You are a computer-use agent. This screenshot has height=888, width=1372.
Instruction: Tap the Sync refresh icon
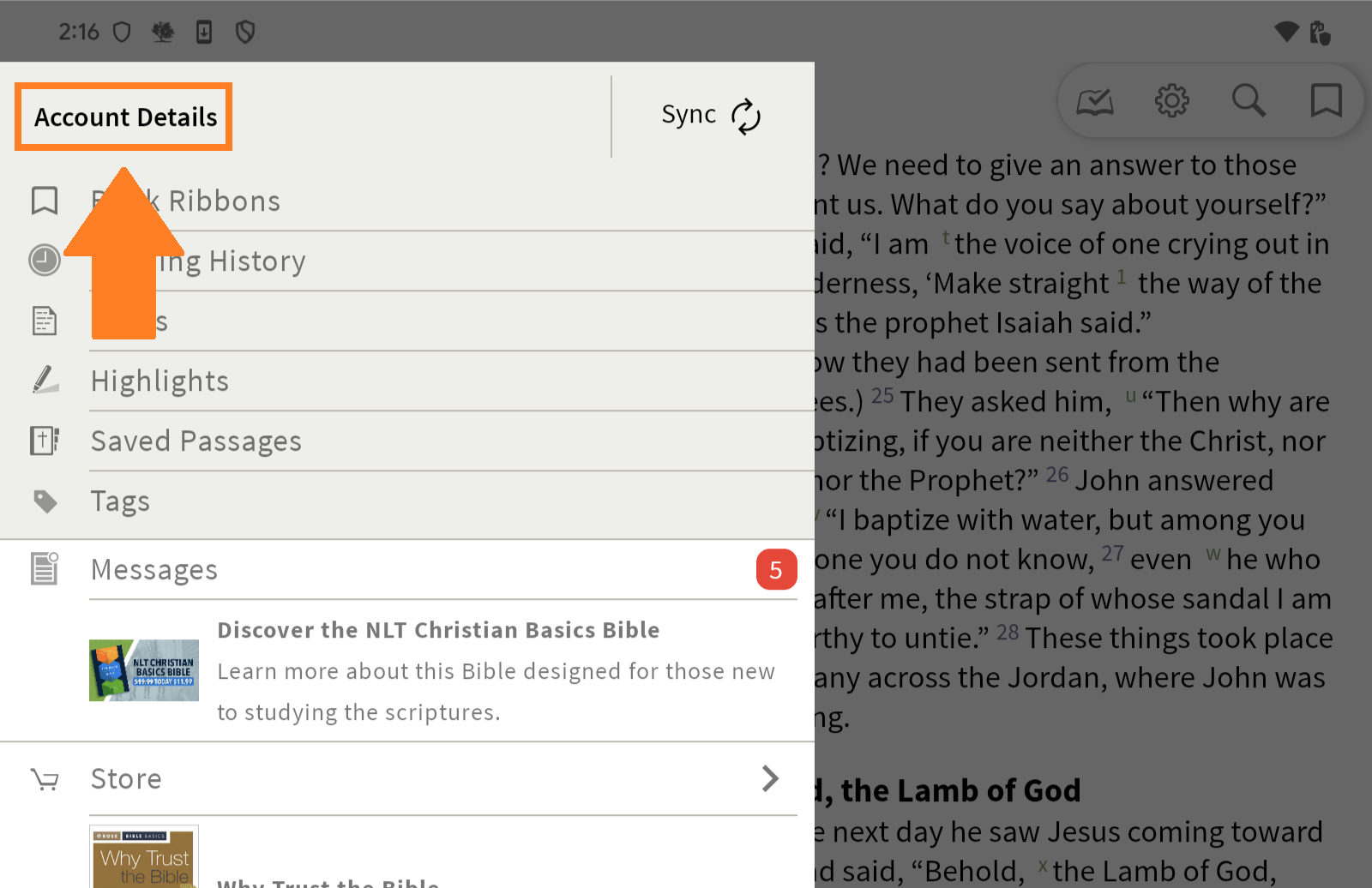[x=745, y=117]
